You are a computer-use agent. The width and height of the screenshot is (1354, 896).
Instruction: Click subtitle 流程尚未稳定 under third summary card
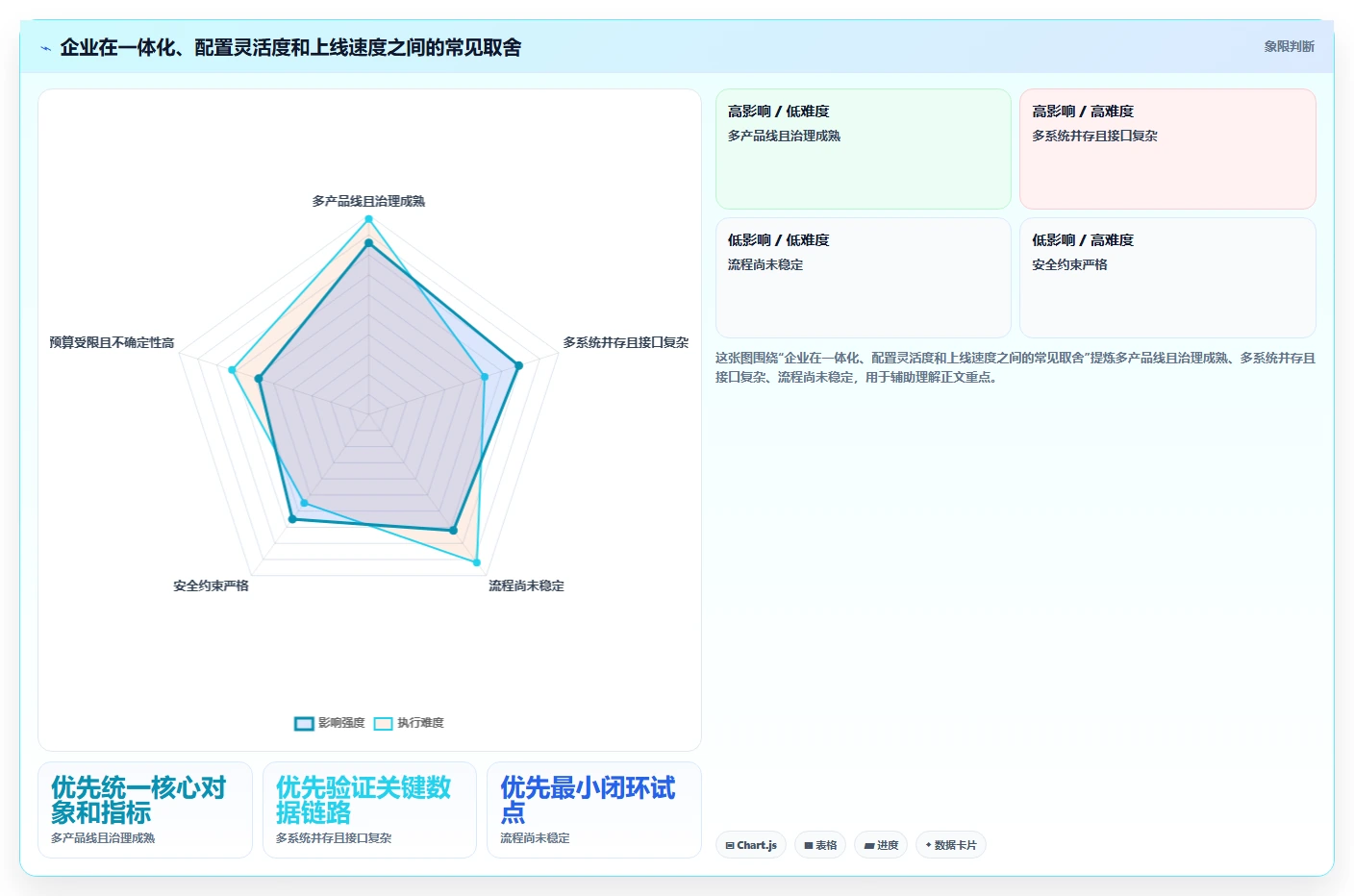535,838
